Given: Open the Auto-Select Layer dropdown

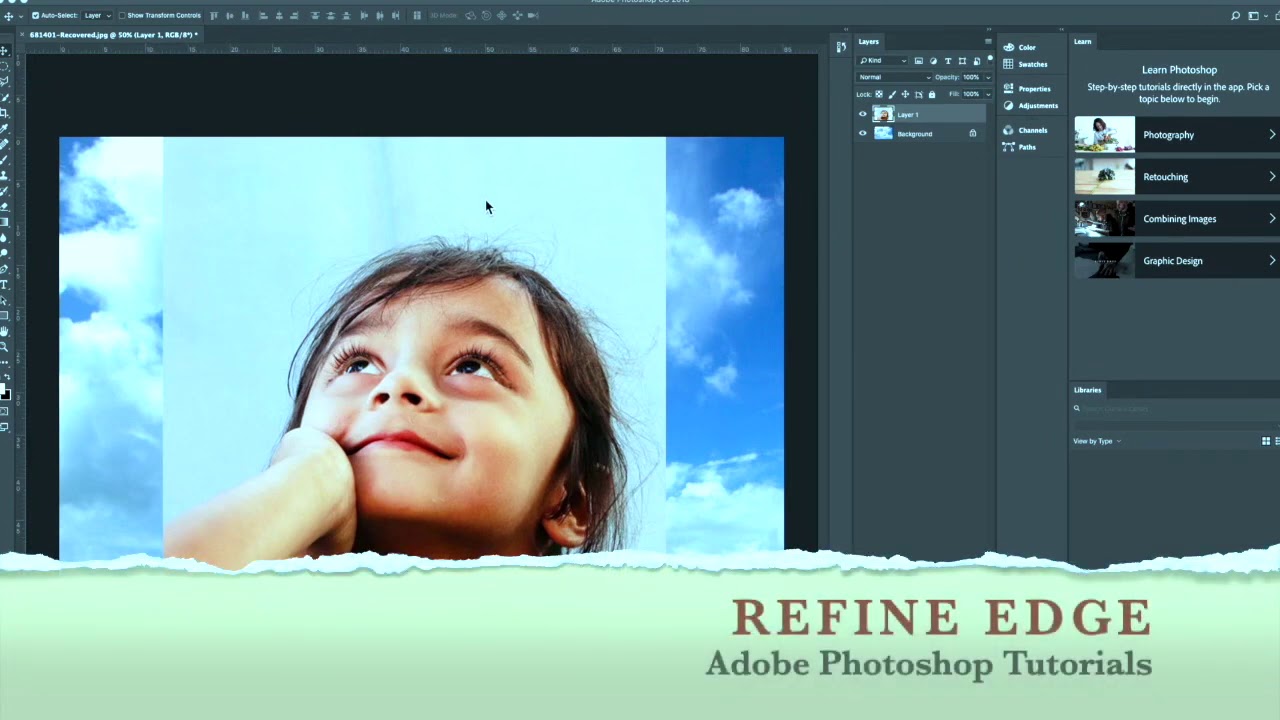Looking at the screenshot, I should [x=97, y=15].
